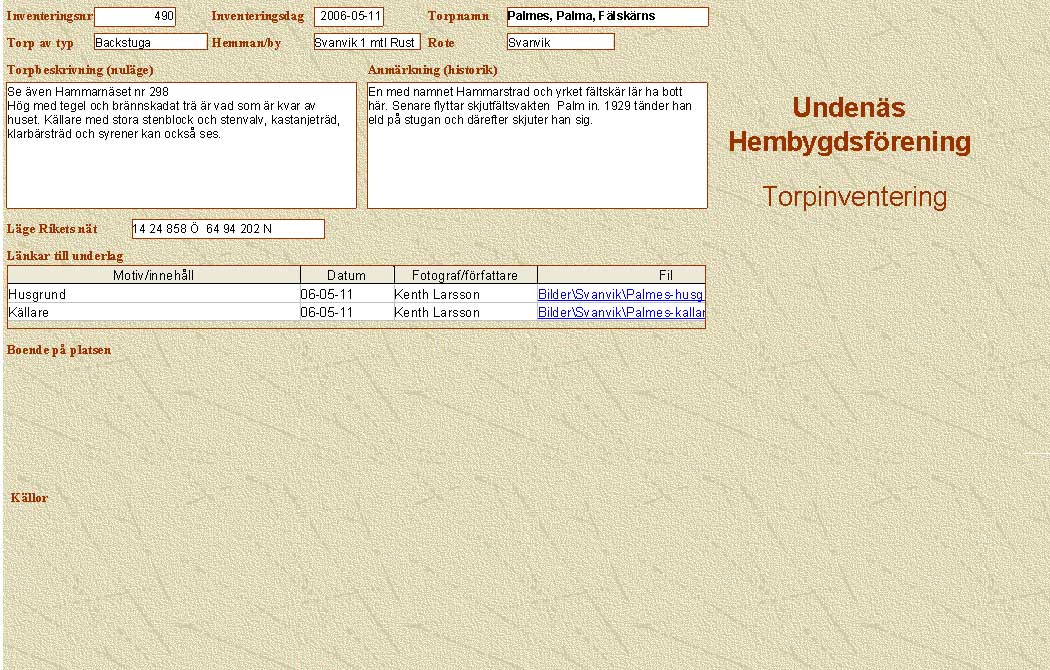The image size is (1050, 670).
Task: Click the Datum column header
Action: point(346,275)
